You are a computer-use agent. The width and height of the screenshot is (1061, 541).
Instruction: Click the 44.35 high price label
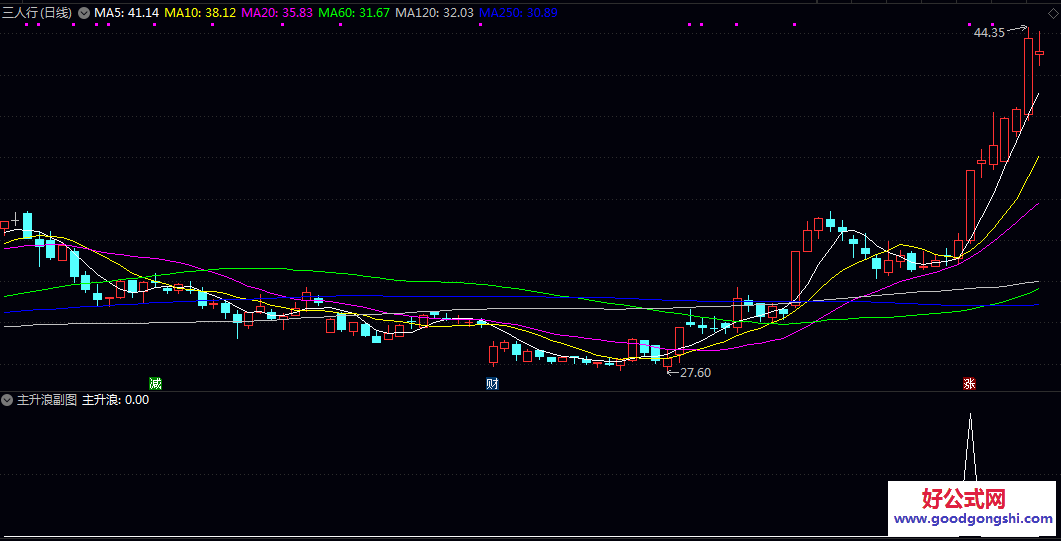click(988, 33)
